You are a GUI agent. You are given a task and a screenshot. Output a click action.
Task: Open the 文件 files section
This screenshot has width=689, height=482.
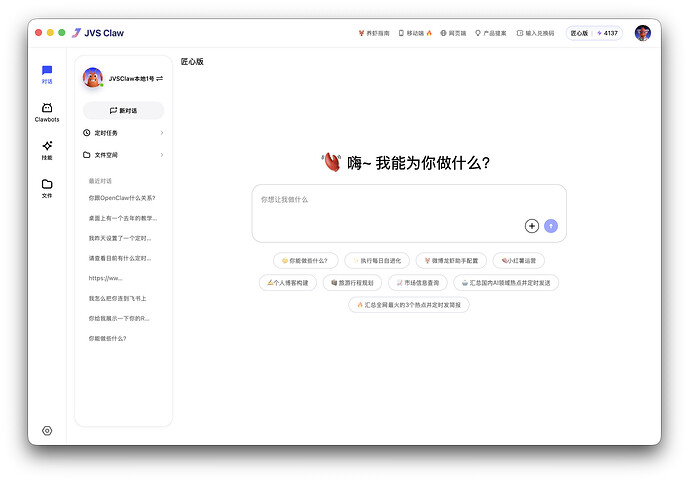point(47,188)
